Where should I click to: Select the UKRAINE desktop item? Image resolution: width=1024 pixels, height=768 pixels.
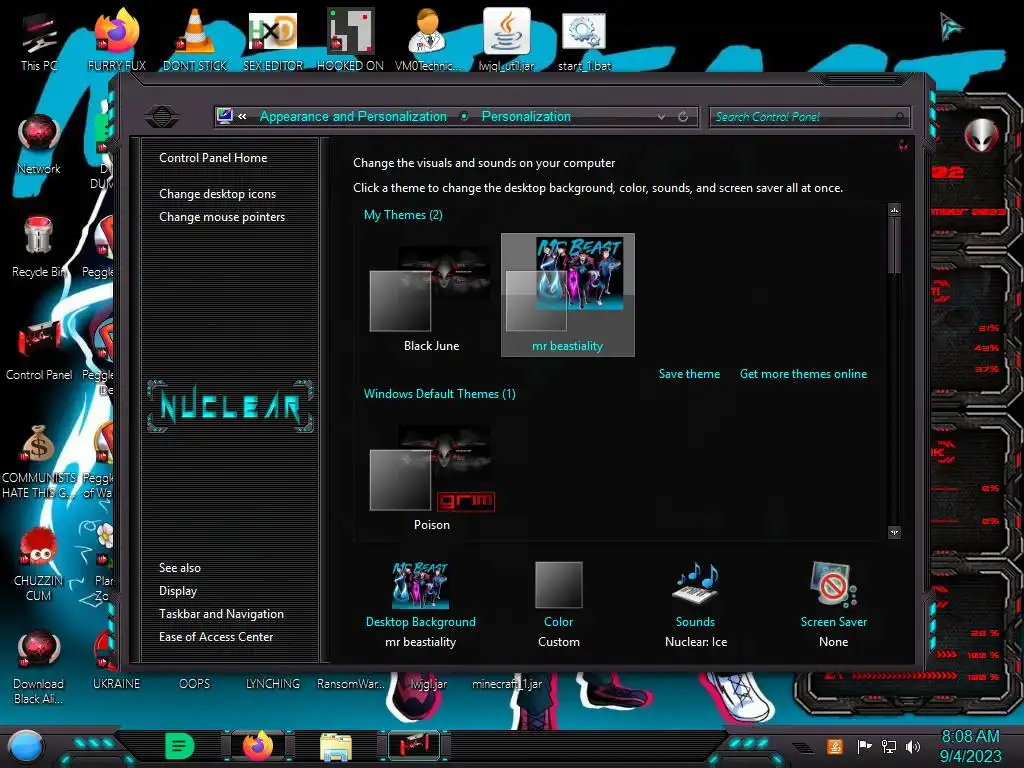(116, 684)
